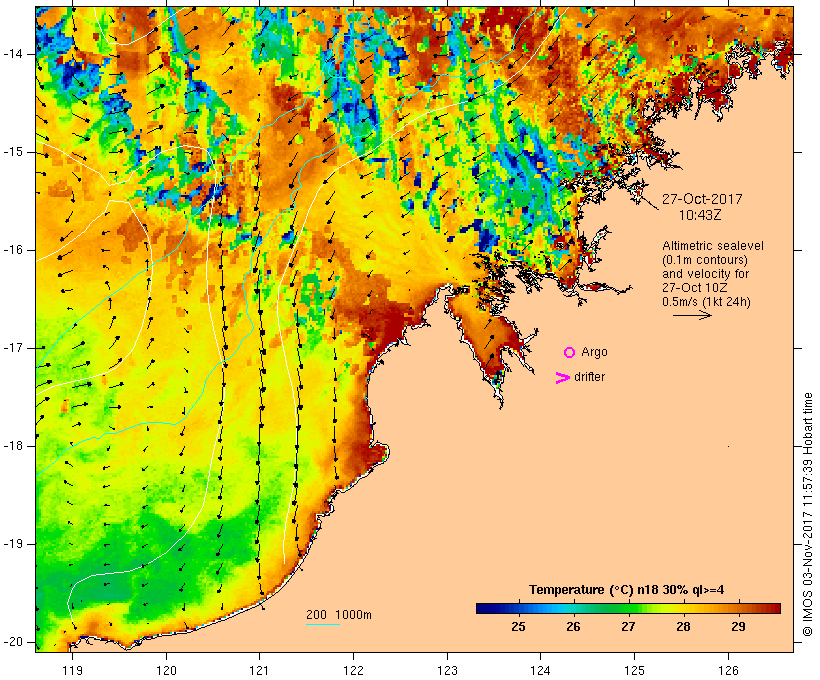Click the 'Argo' legend label
820x680 pixels.
595,352
